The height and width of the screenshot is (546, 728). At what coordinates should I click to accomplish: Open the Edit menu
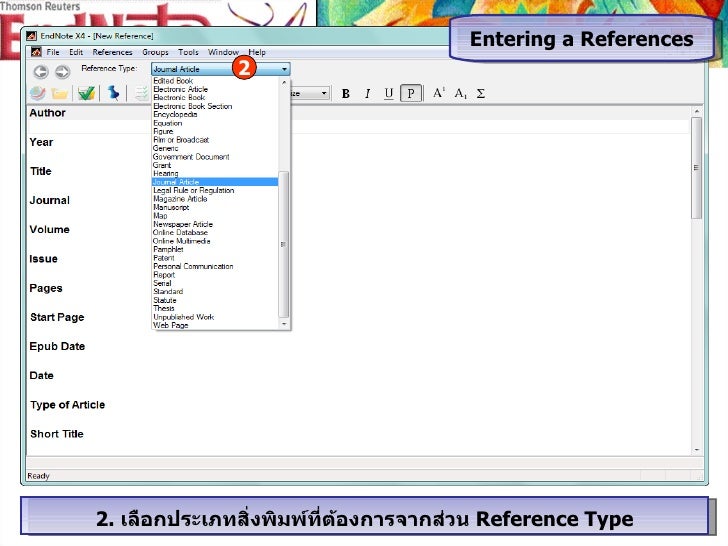76,52
